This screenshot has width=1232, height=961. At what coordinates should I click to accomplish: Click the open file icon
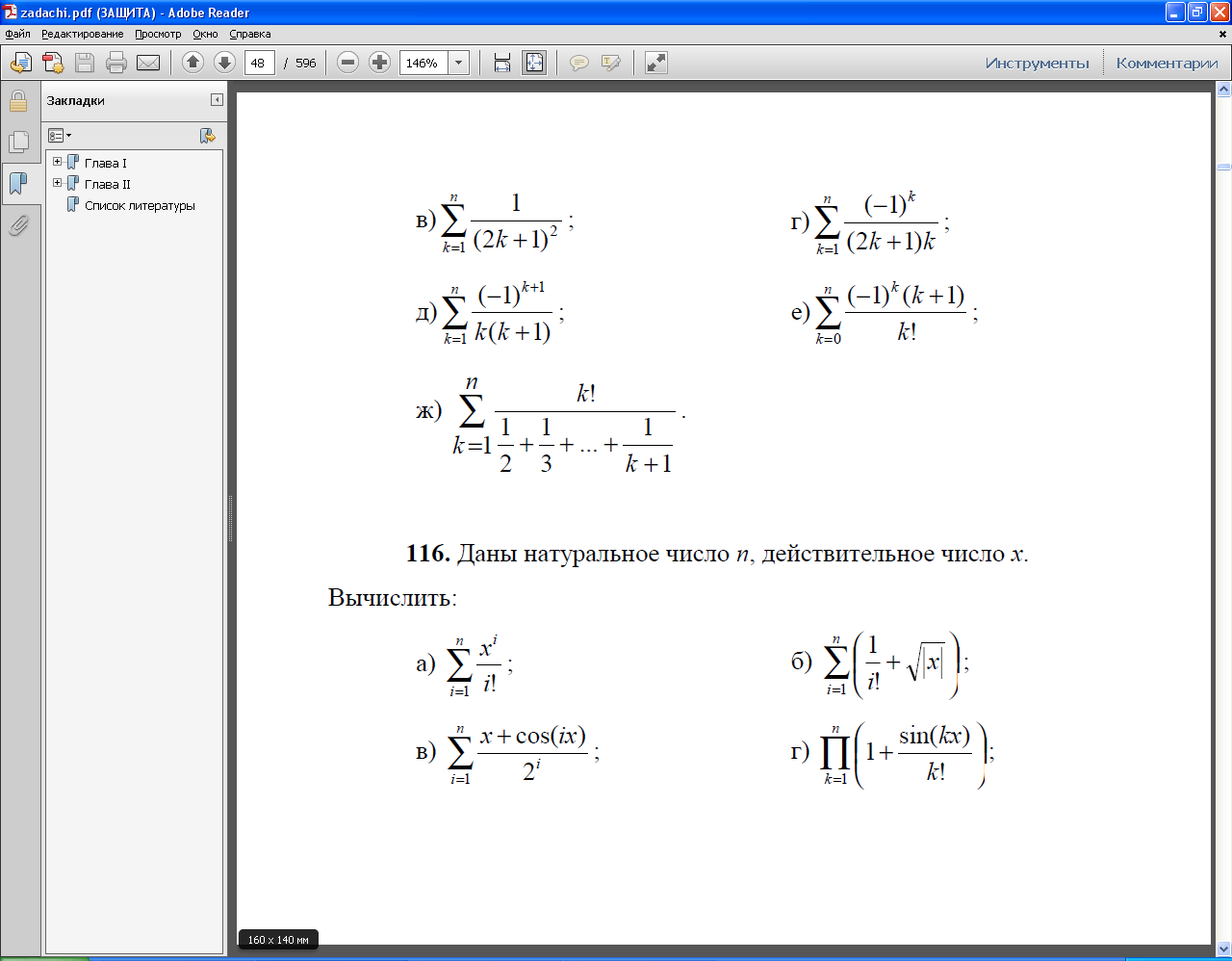20,63
